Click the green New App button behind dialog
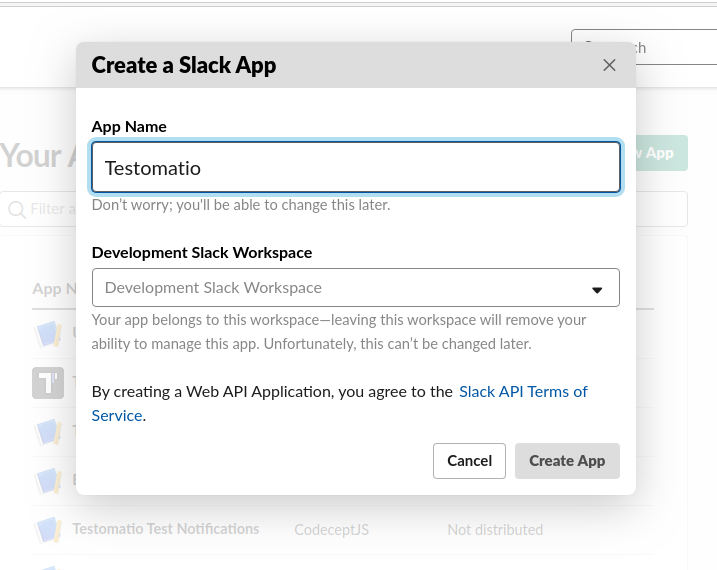 coord(662,153)
